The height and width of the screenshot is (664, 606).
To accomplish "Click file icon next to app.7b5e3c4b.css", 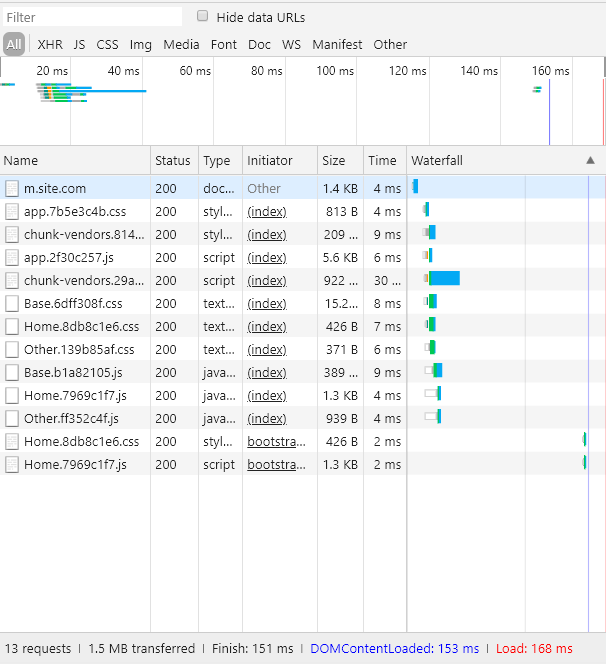I will (x=12, y=211).
